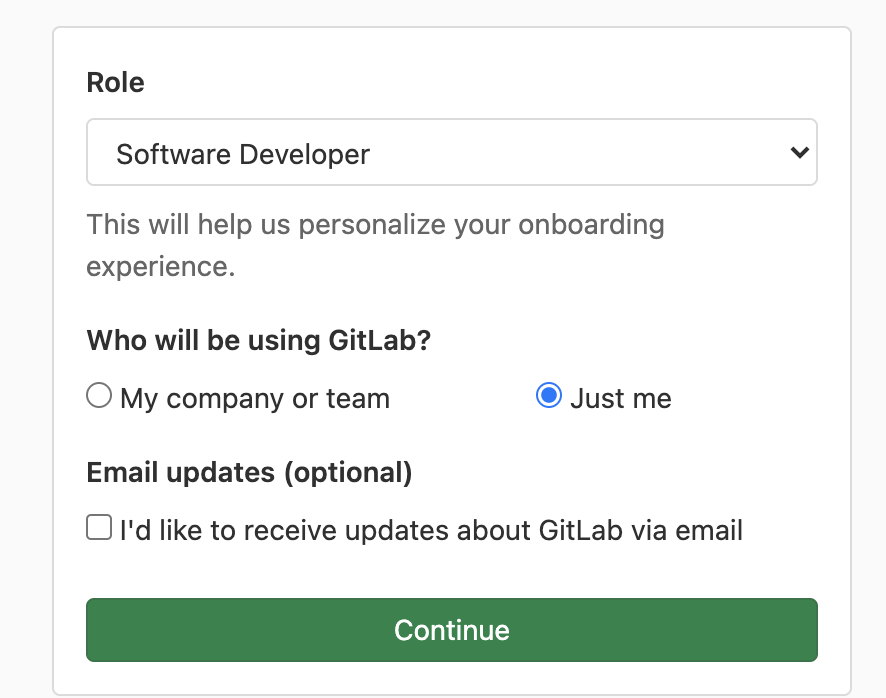Click the 'Role' heading label
Viewport: 886px width, 698px height.
115,82
